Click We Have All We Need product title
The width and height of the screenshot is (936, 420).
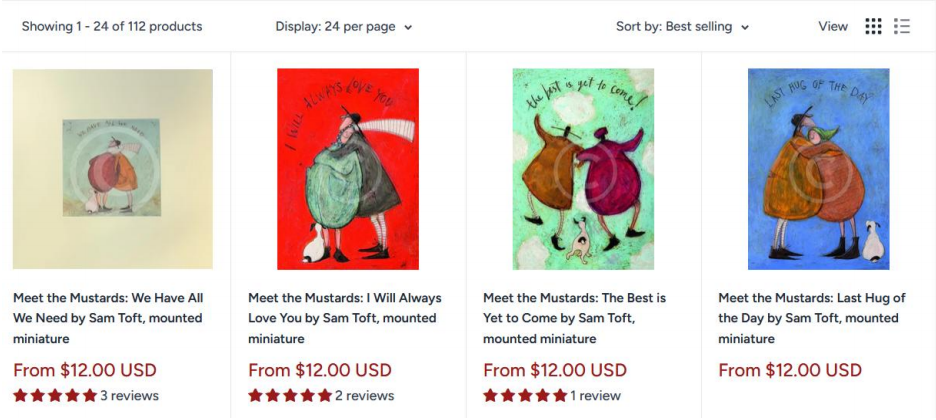[x=108, y=318]
